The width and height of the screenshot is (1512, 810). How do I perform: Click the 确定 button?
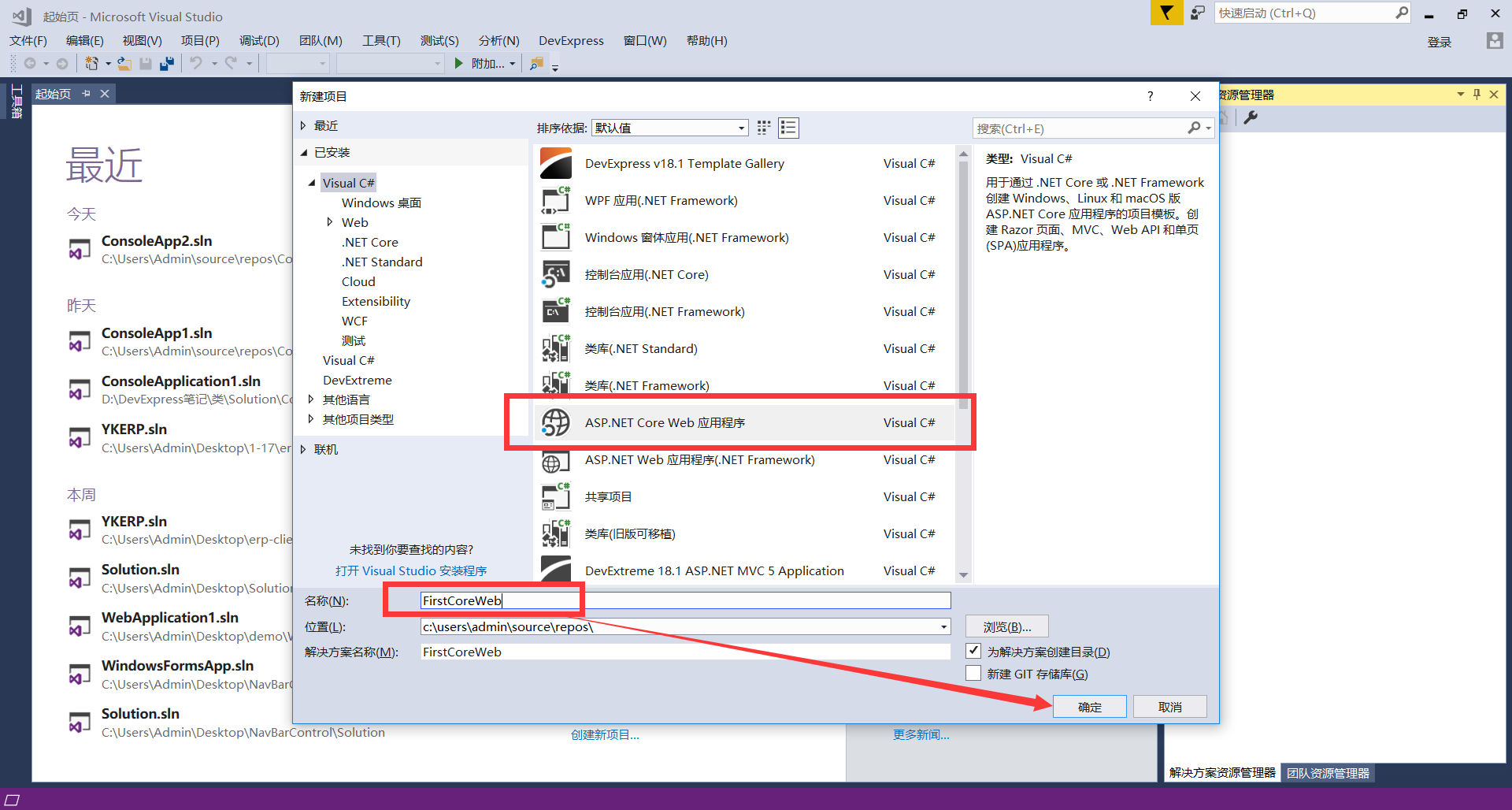tap(1090, 707)
